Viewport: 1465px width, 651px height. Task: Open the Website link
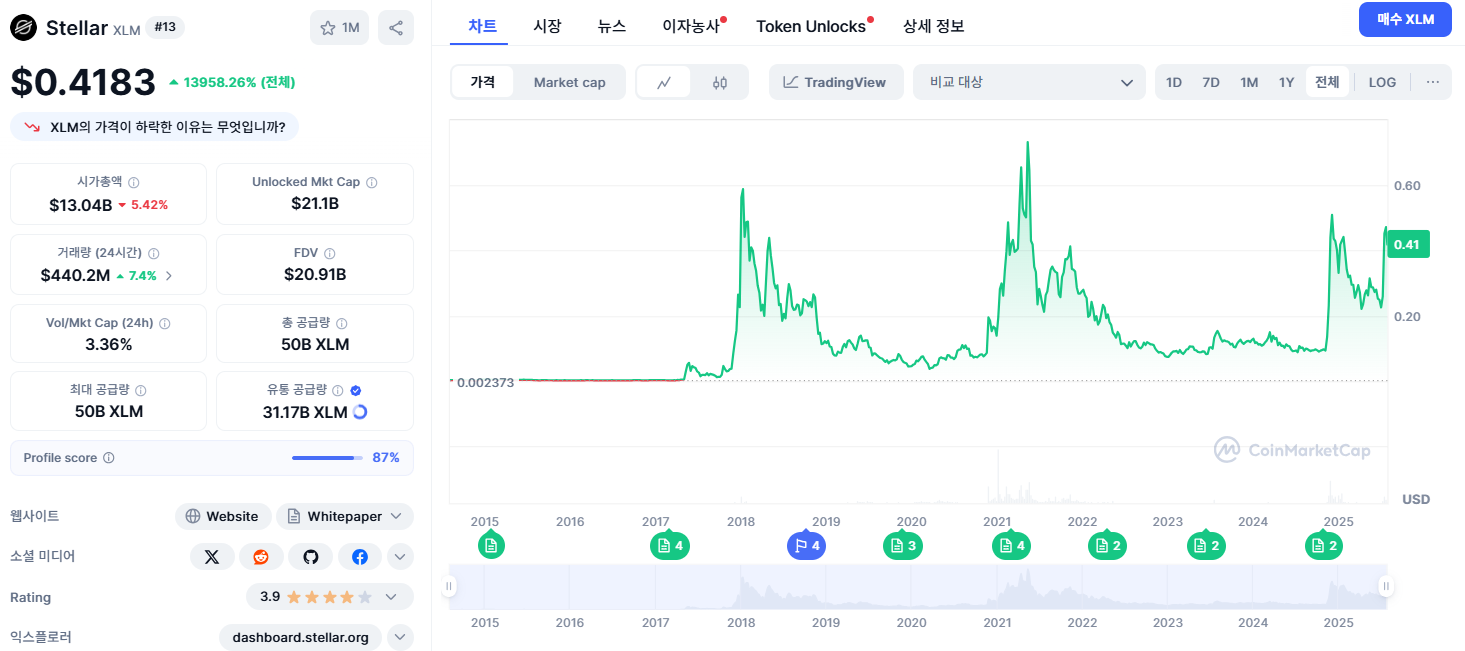click(x=223, y=516)
